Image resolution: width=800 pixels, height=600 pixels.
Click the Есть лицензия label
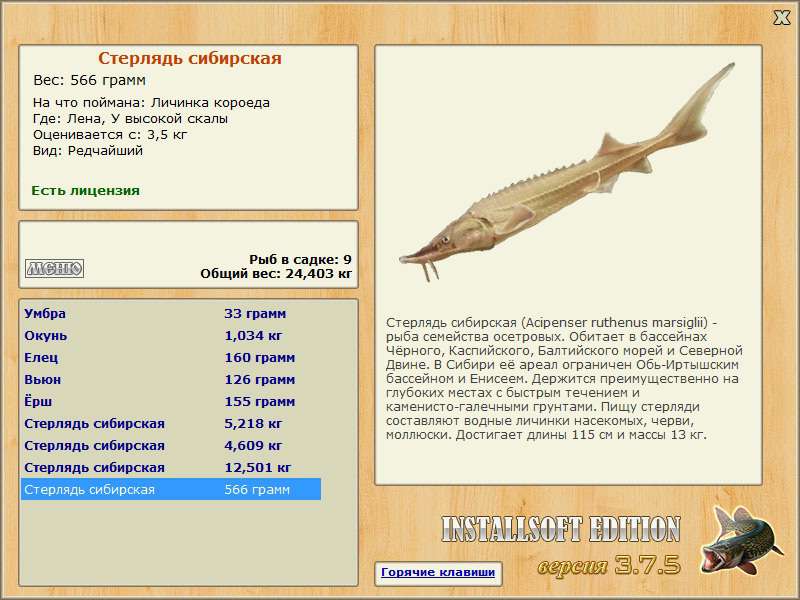pyautogui.click(x=85, y=190)
